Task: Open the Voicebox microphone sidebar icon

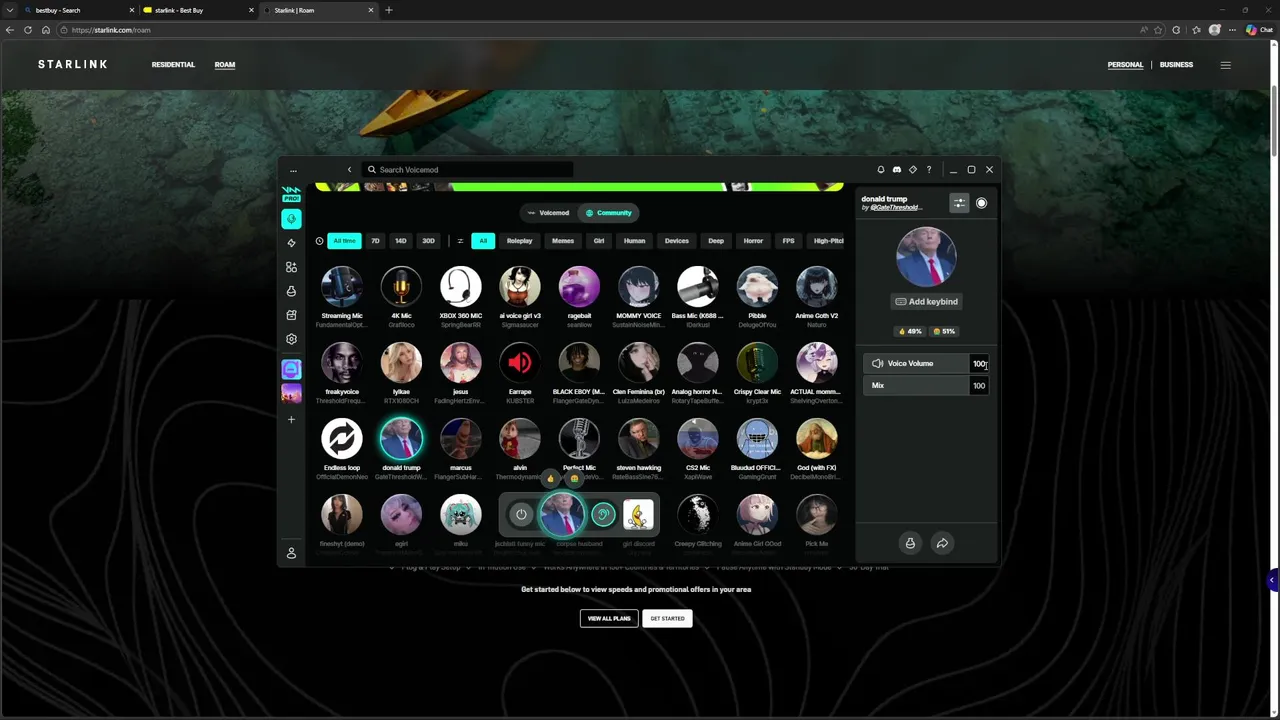Action: click(x=291, y=219)
